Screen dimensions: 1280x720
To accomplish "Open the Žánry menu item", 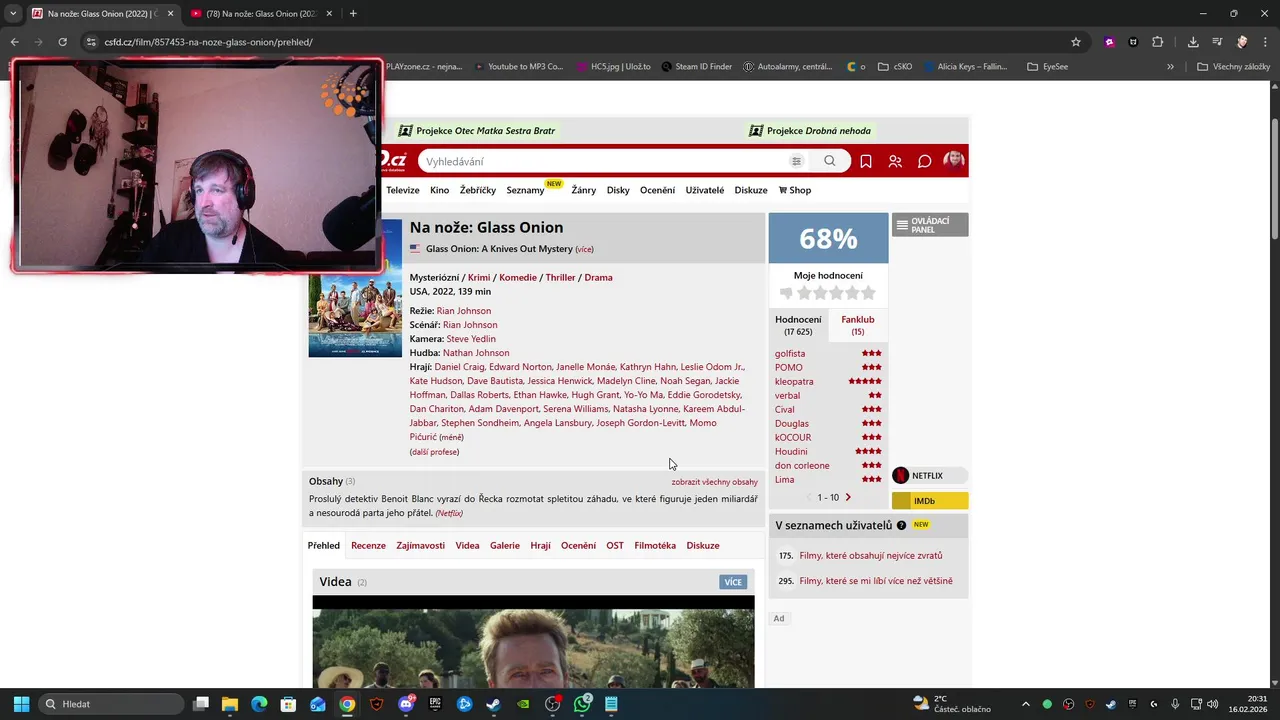I will [583, 190].
